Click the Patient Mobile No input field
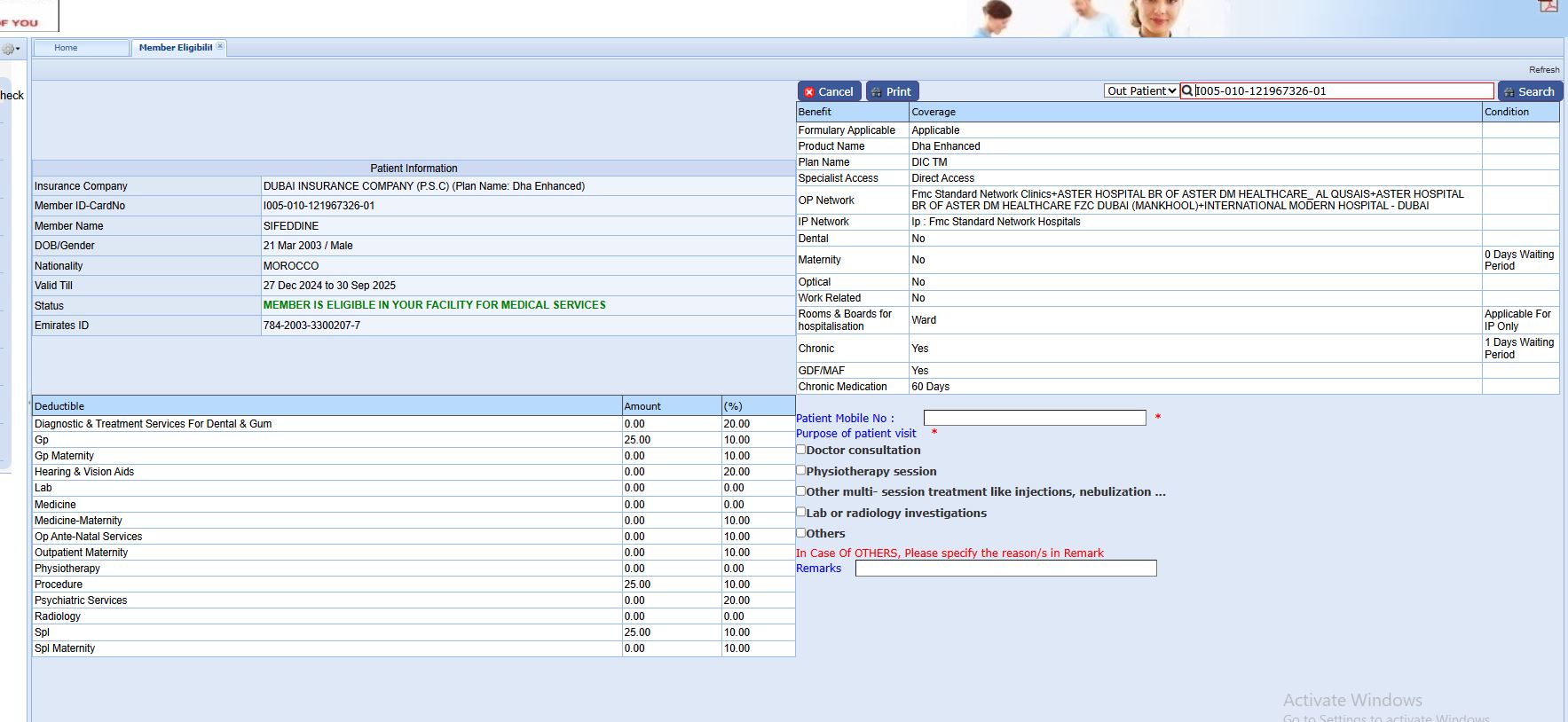The height and width of the screenshot is (722, 1568). pyautogui.click(x=1035, y=418)
